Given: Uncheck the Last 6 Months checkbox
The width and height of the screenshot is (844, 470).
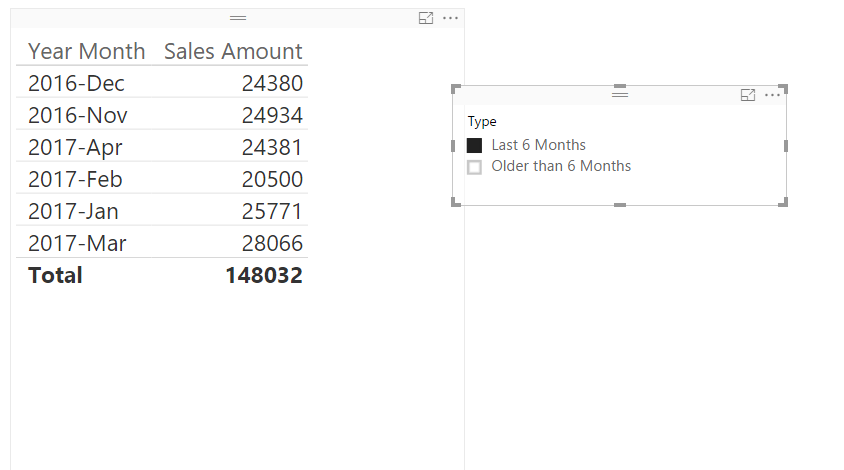Looking at the screenshot, I should click(474, 145).
